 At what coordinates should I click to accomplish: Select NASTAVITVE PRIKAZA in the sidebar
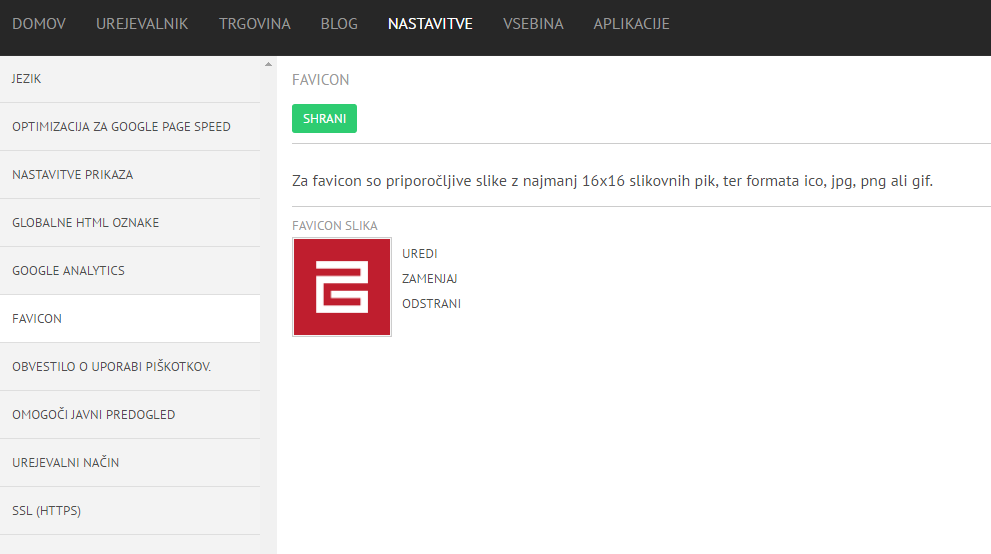130,175
